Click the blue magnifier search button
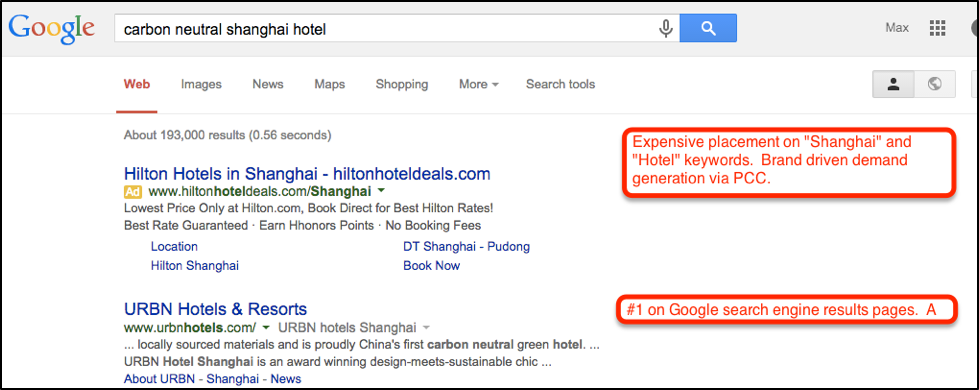979x390 pixels. pyautogui.click(x=708, y=29)
